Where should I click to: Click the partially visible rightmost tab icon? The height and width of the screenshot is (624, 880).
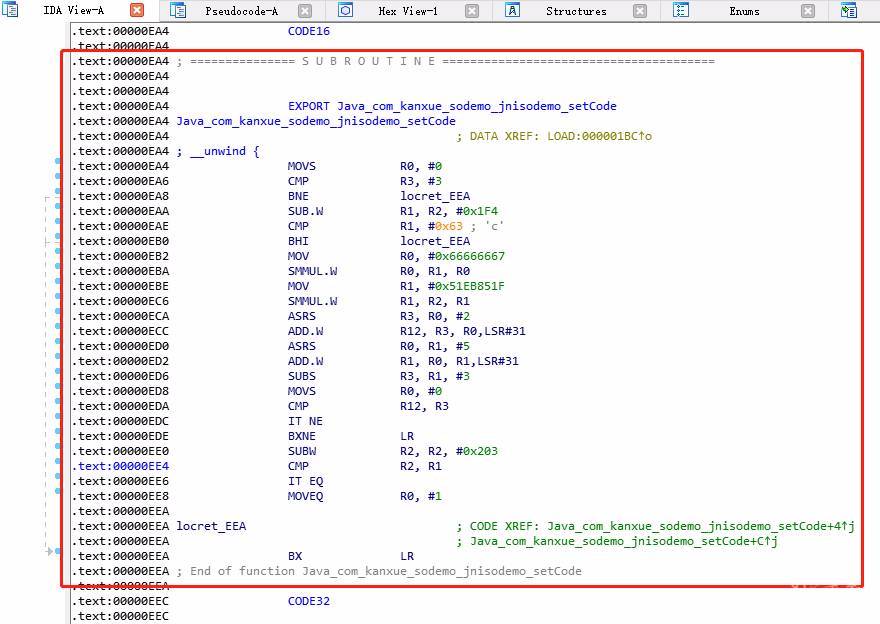click(849, 11)
